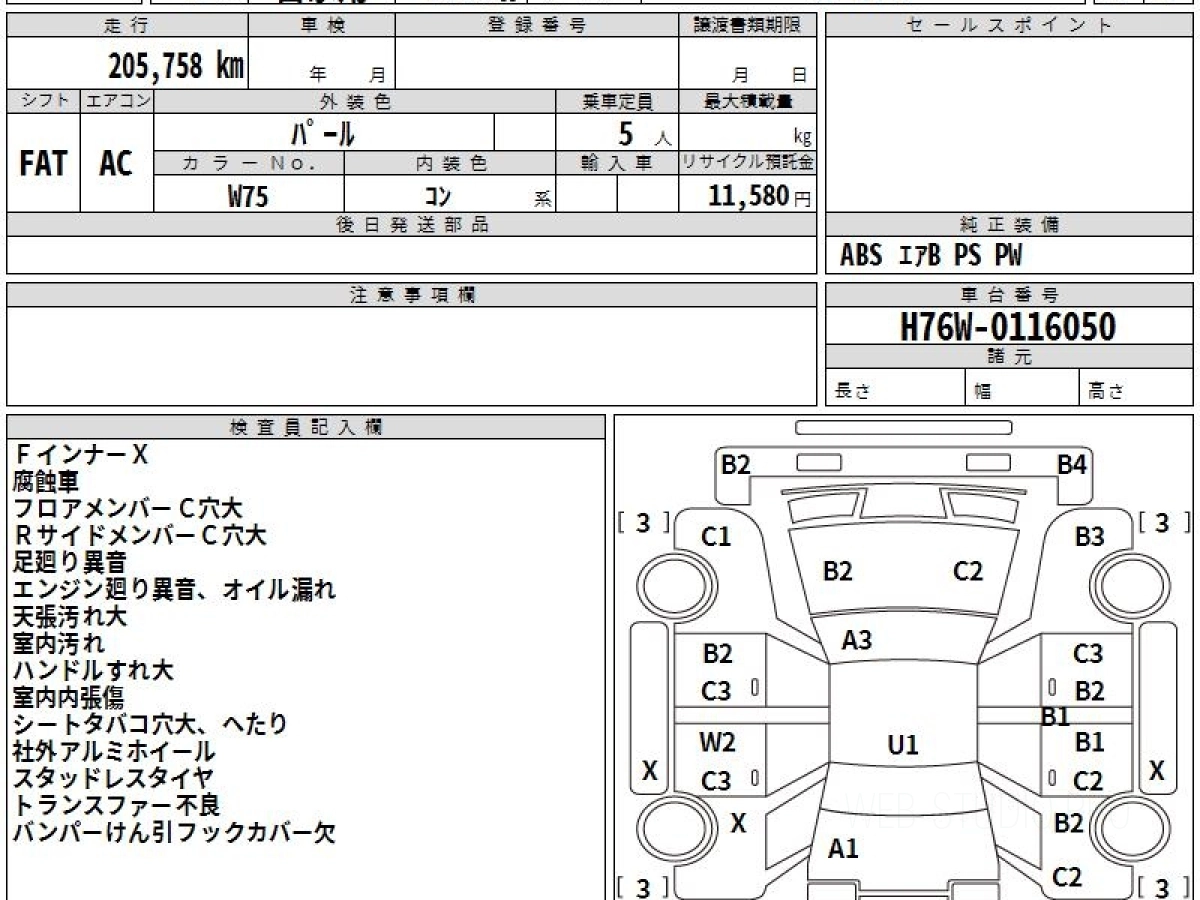Viewport: 1200px width, 900px height.
Task: Click the 車検 header cell
Action: (x=322, y=26)
